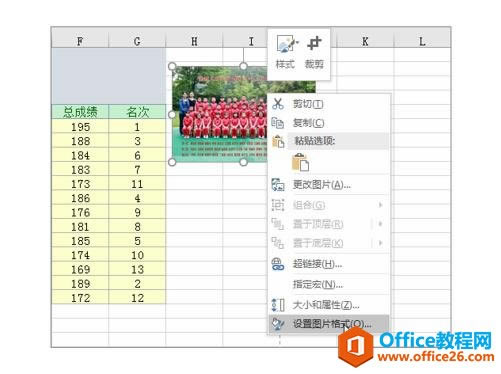Screen dimensions: 501x374
Task: Open 设置图片格式(O)... menu entry
Action: pyautogui.click(x=328, y=323)
